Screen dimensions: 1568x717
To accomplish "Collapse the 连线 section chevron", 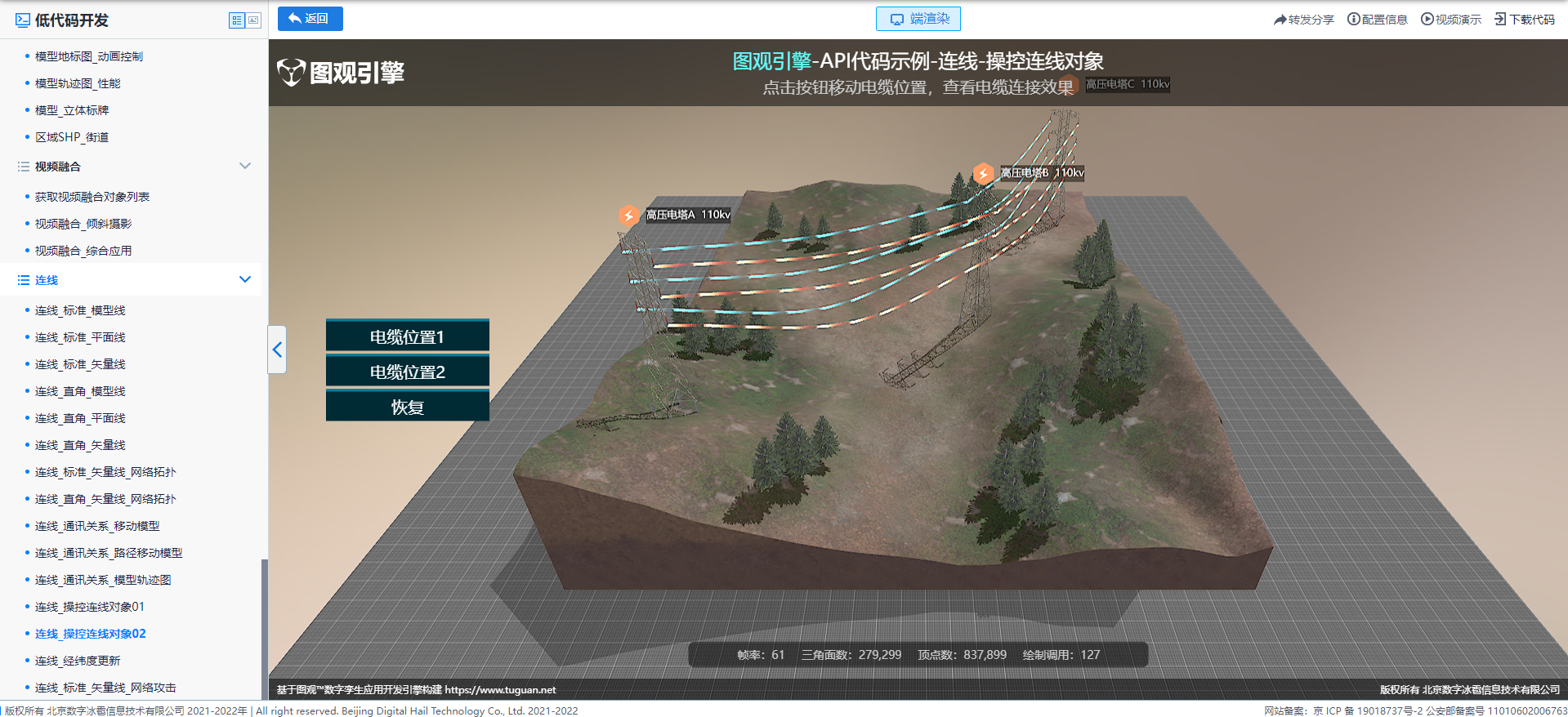I will (244, 279).
